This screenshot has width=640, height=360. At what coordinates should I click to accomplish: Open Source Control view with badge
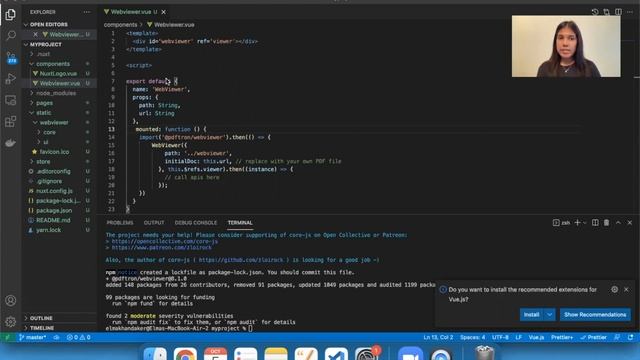tap(11, 57)
